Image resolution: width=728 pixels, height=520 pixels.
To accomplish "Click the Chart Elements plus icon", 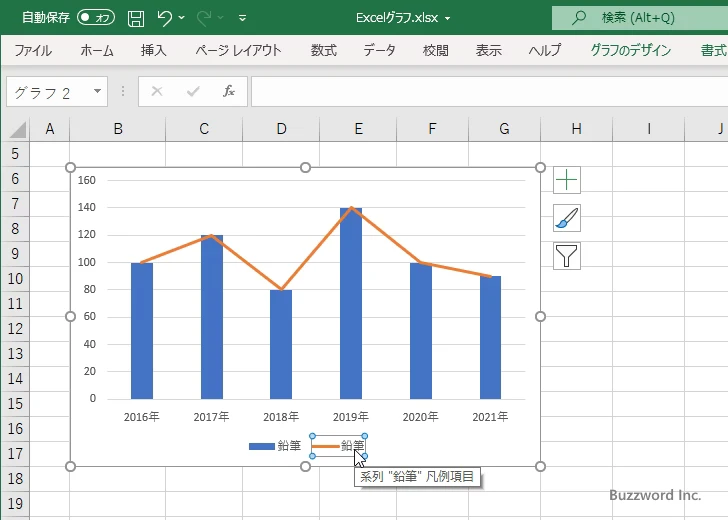I will (567, 180).
